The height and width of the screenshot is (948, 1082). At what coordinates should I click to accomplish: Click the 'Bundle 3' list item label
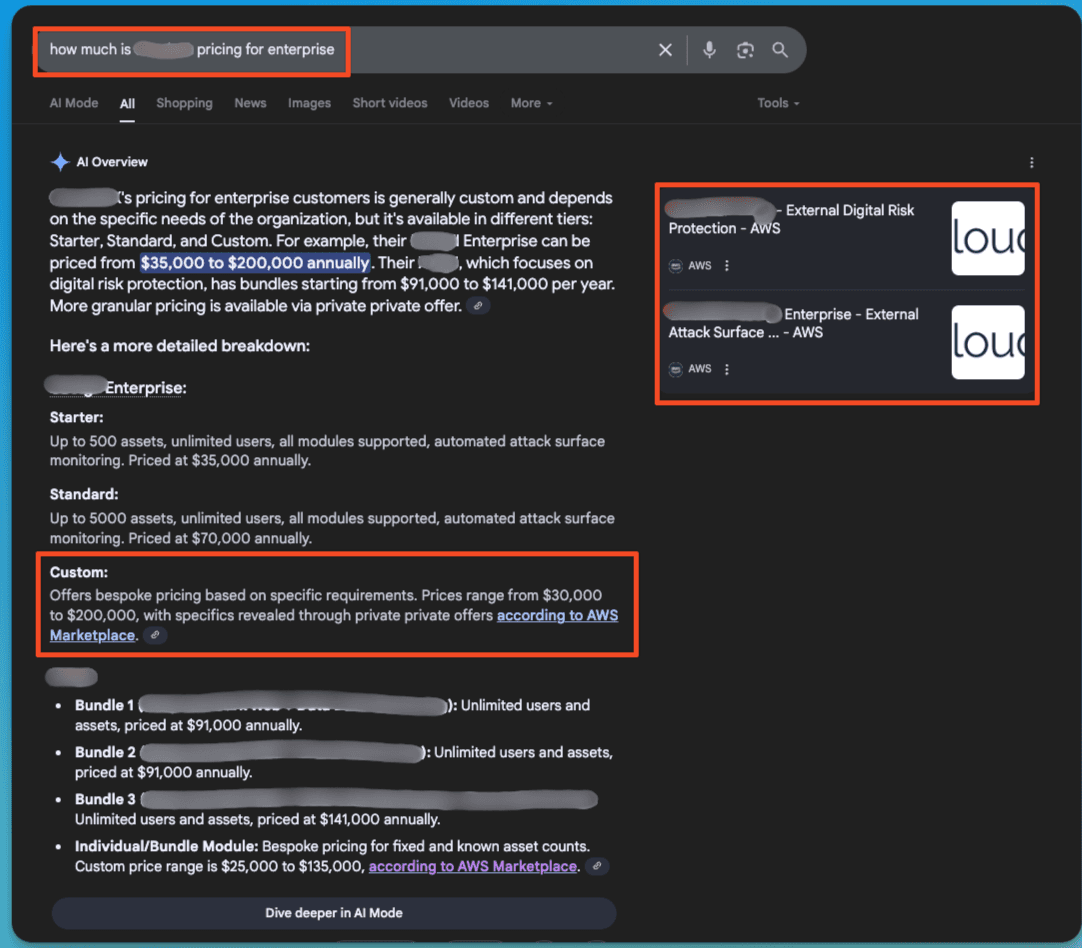click(106, 799)
